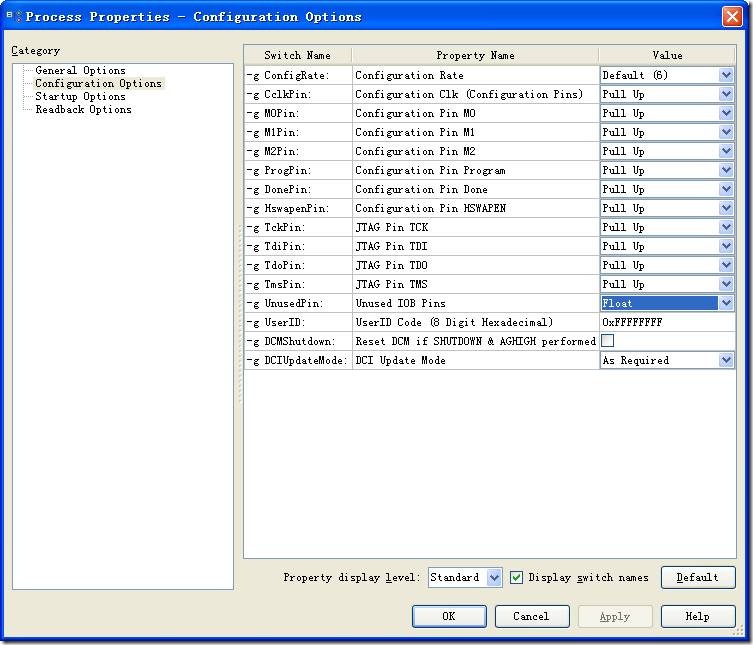Select Startup Options category
Screen dimensions: 753x645
80,96
